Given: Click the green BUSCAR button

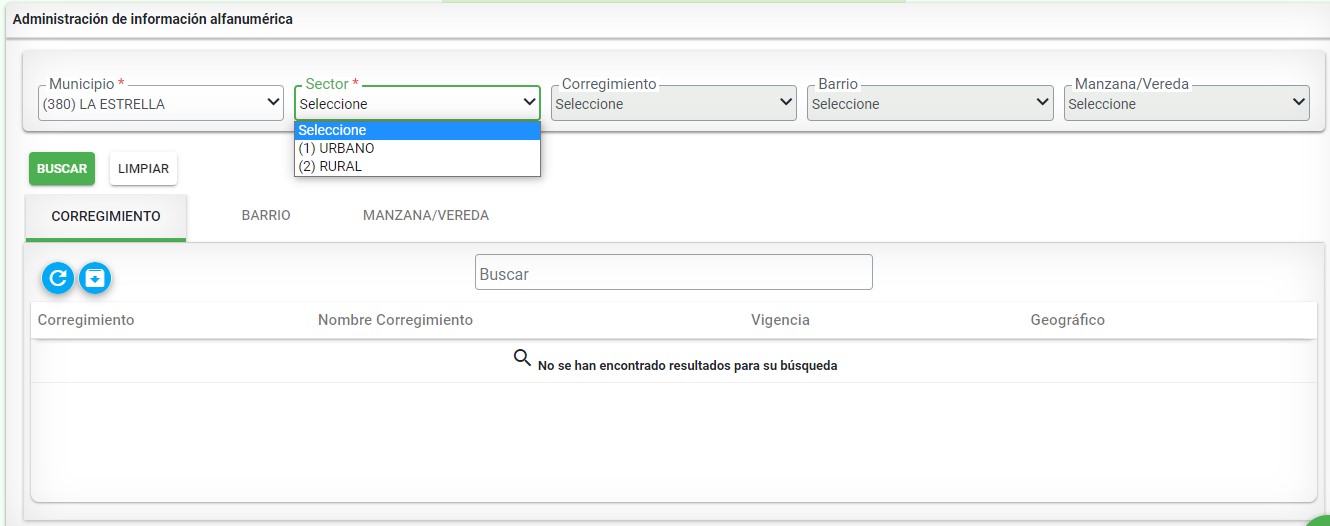Looking at the screenshot, I should click(x=62, y=169).
